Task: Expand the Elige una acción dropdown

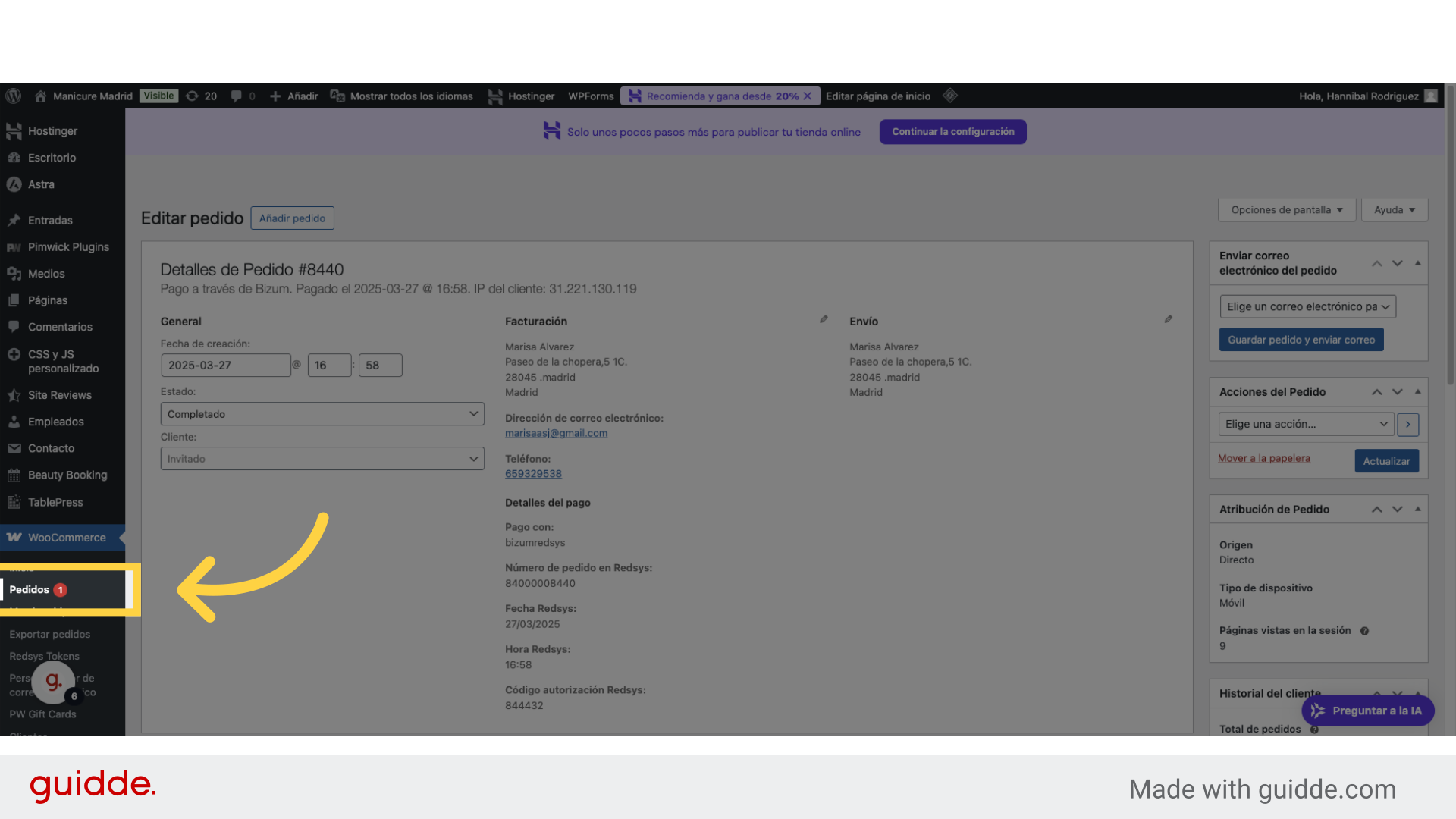Action: click(x=1306, y=425)
